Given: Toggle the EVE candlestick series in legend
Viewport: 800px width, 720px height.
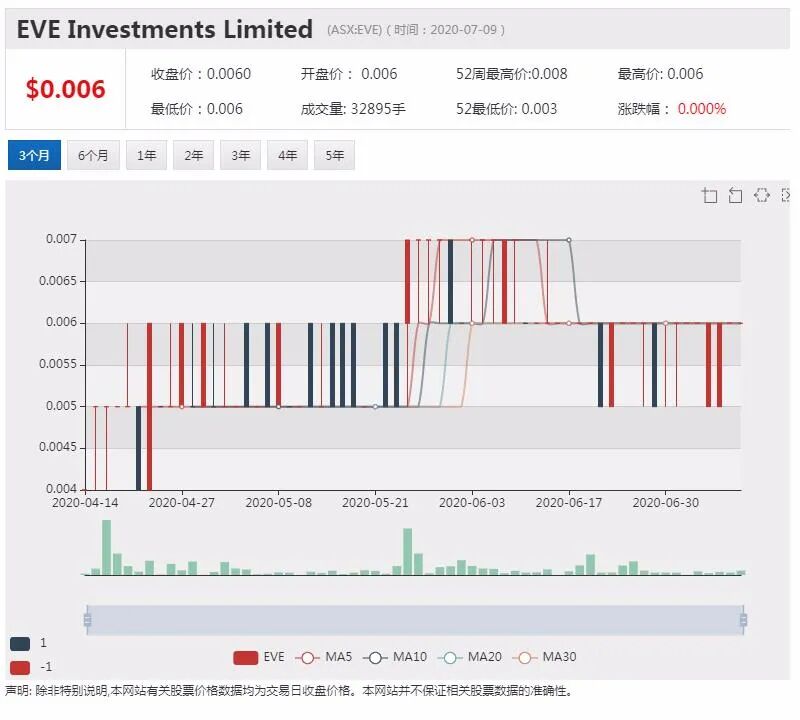Looking at the screenshot, I should [259, 657].
